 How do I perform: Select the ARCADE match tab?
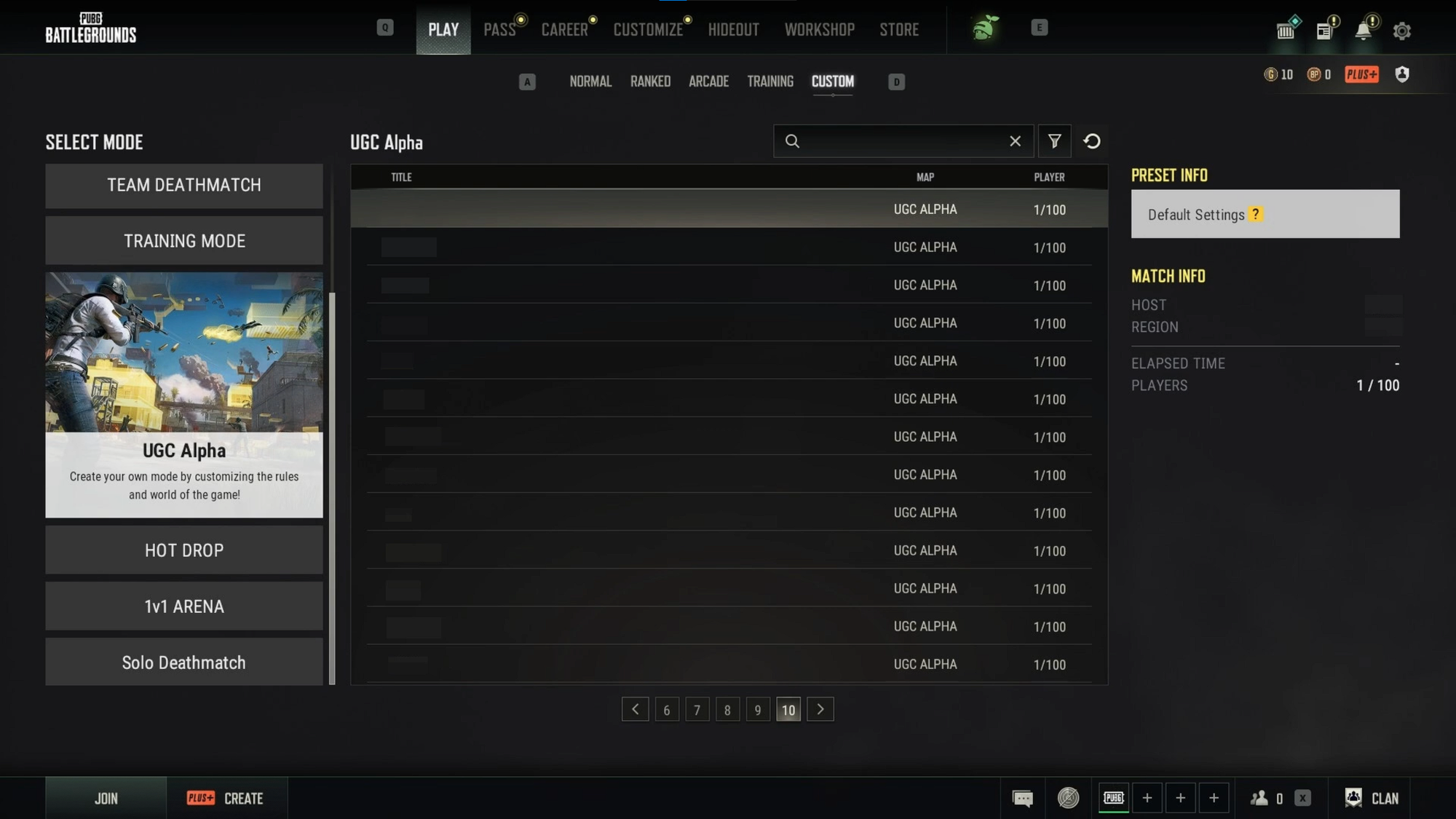708,82
